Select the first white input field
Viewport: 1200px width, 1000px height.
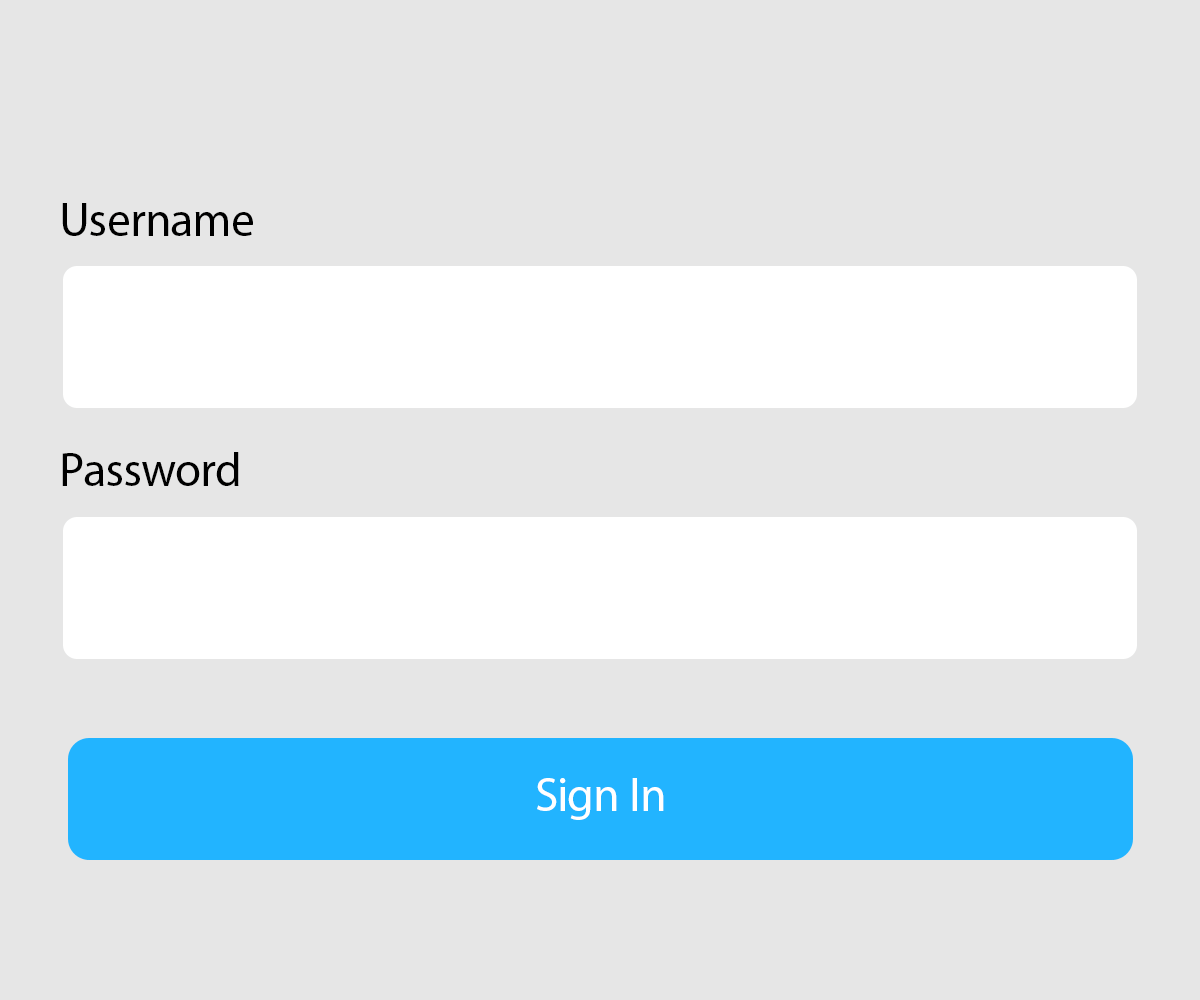pyautogui.click(x=600, y=337)
